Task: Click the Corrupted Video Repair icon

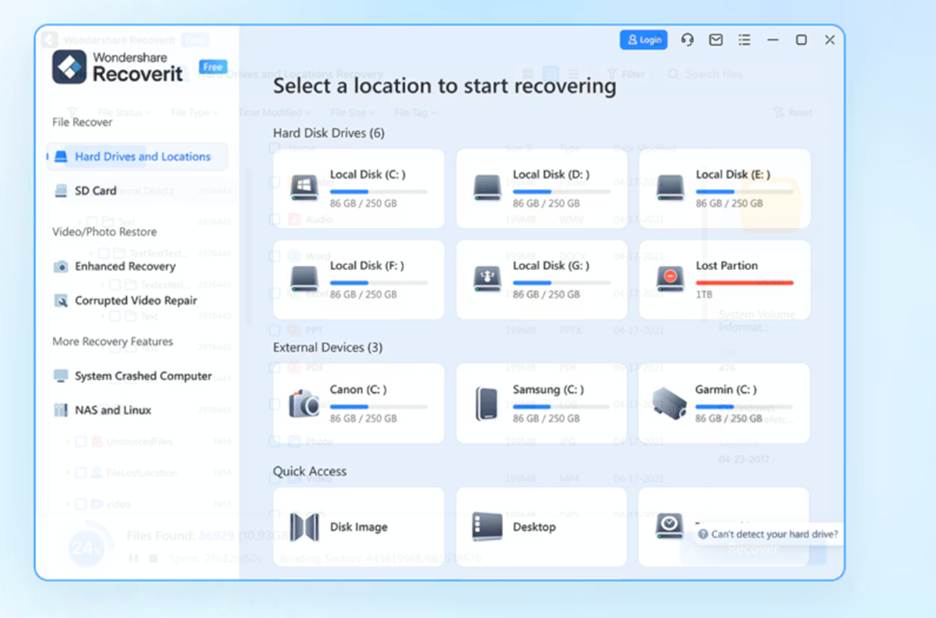Action: click(x=61, y=300)
